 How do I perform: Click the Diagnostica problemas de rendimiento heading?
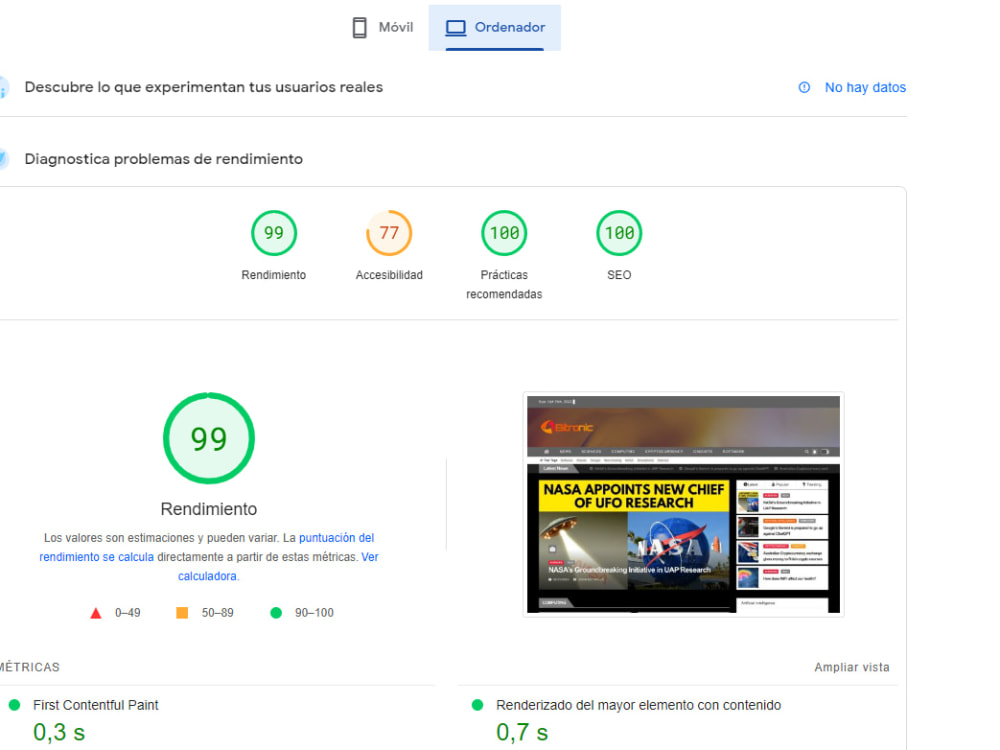pyautogui.click(x=164, y=159)
